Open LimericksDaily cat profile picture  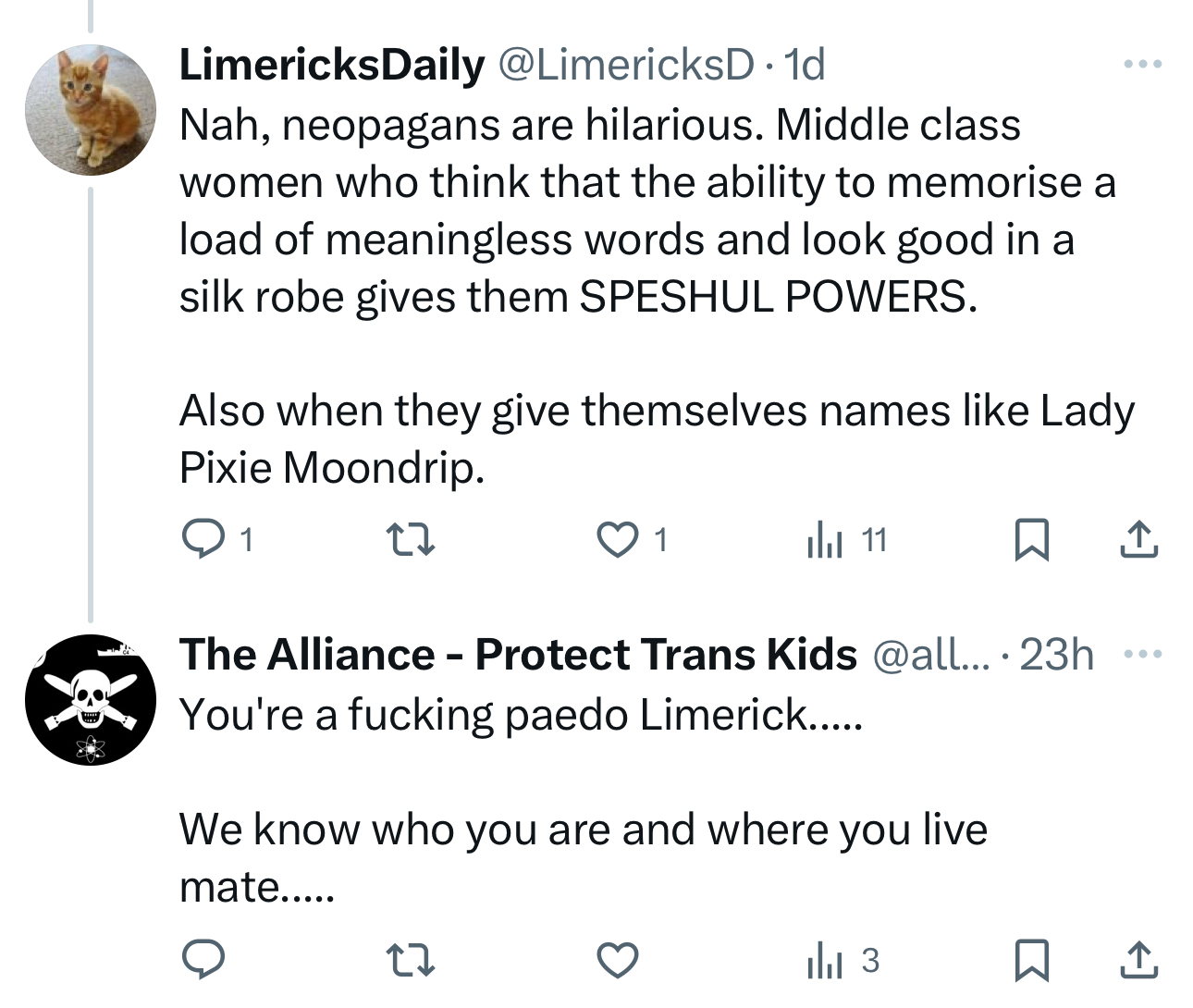pyautogui.click(x=91, y=109)
